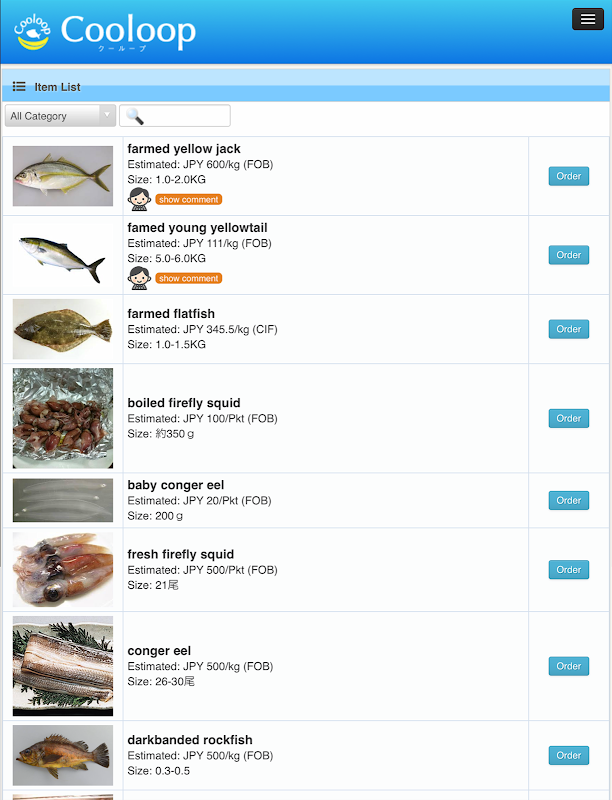
Task: Show comment for famed young yellowtail
Action: [x=189, y=279]
